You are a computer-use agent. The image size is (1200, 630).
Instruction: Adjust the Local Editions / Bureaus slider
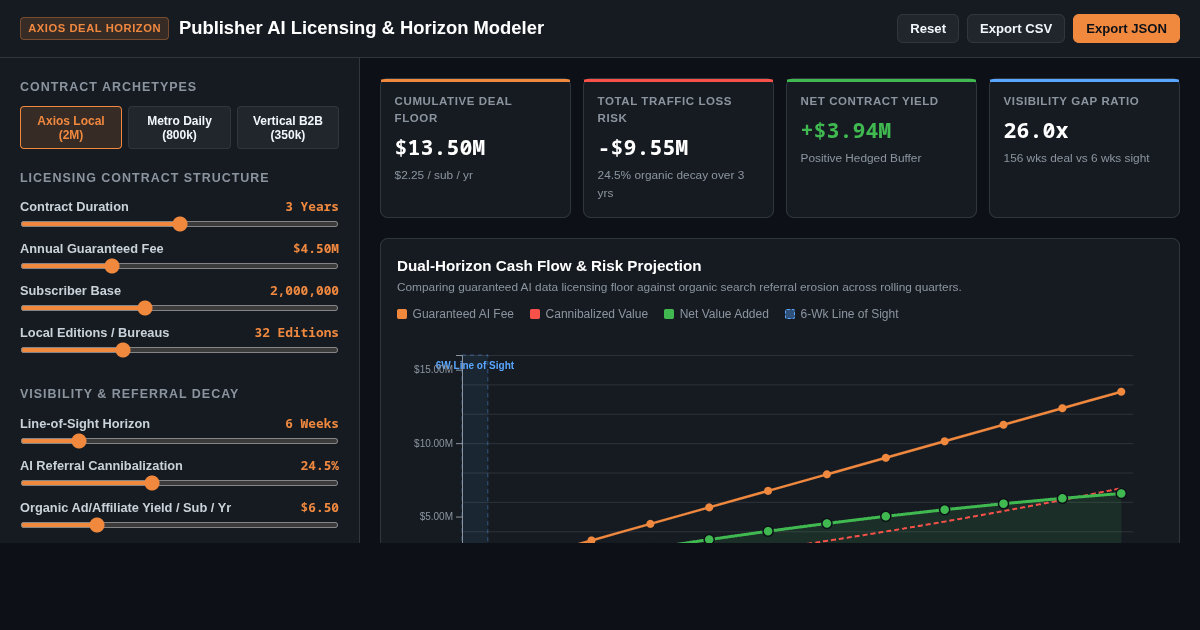click(x=179, y=350)
